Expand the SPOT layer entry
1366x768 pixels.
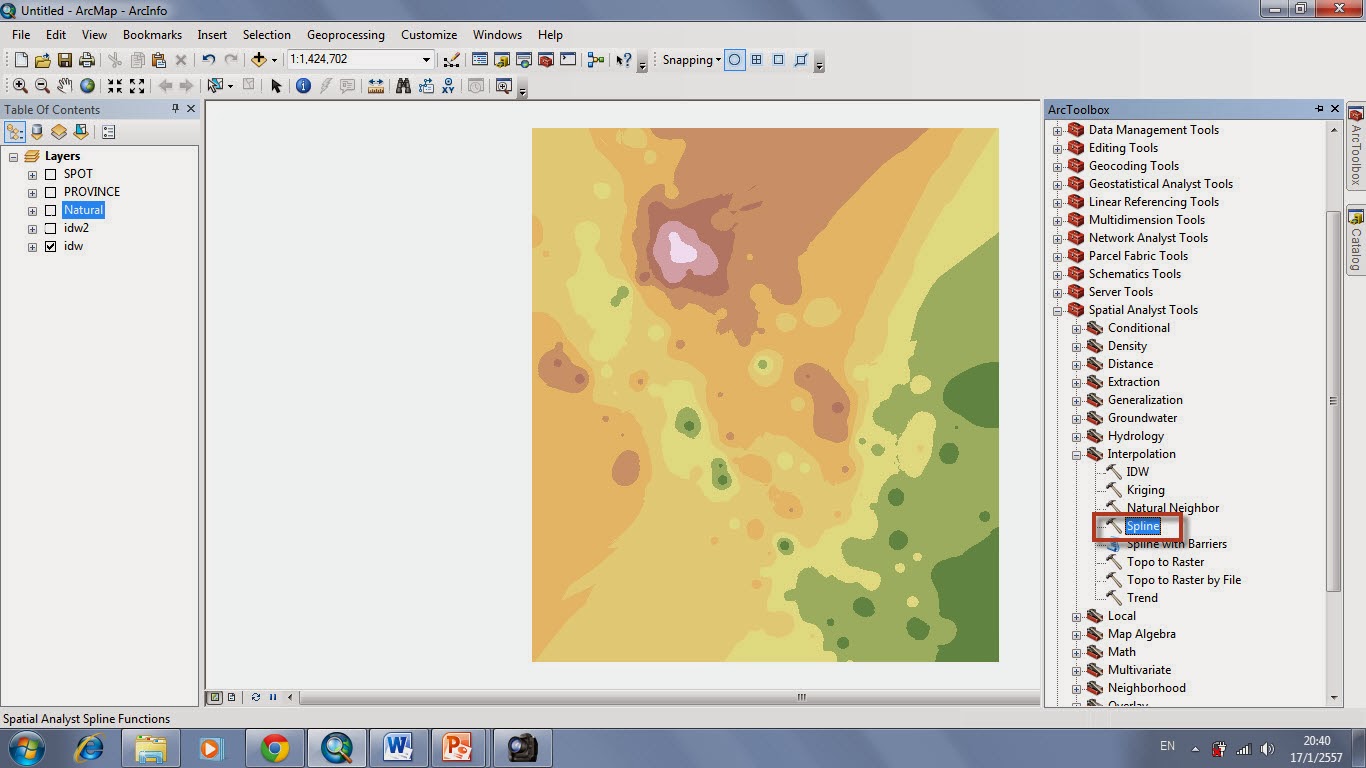(32, 174)
